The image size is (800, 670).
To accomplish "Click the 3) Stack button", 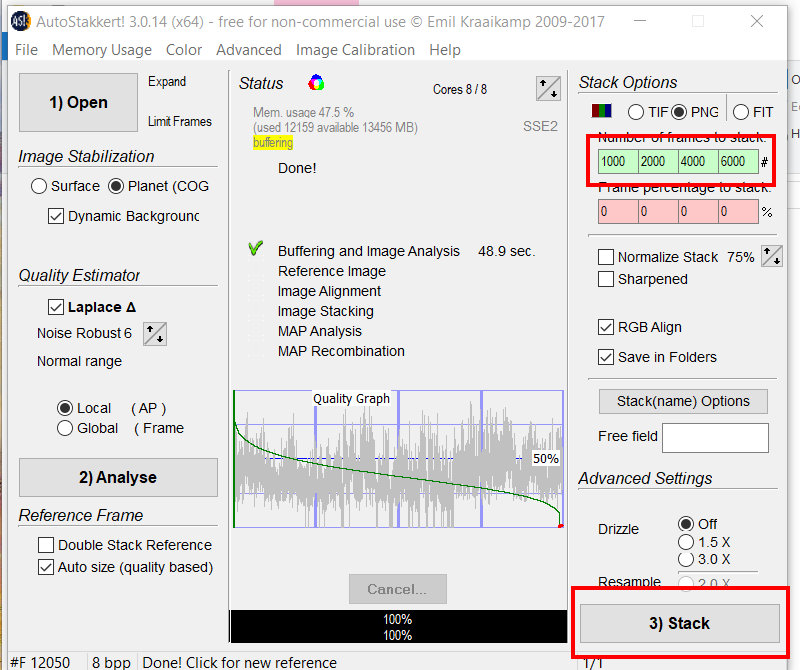I will click(680, 624).
